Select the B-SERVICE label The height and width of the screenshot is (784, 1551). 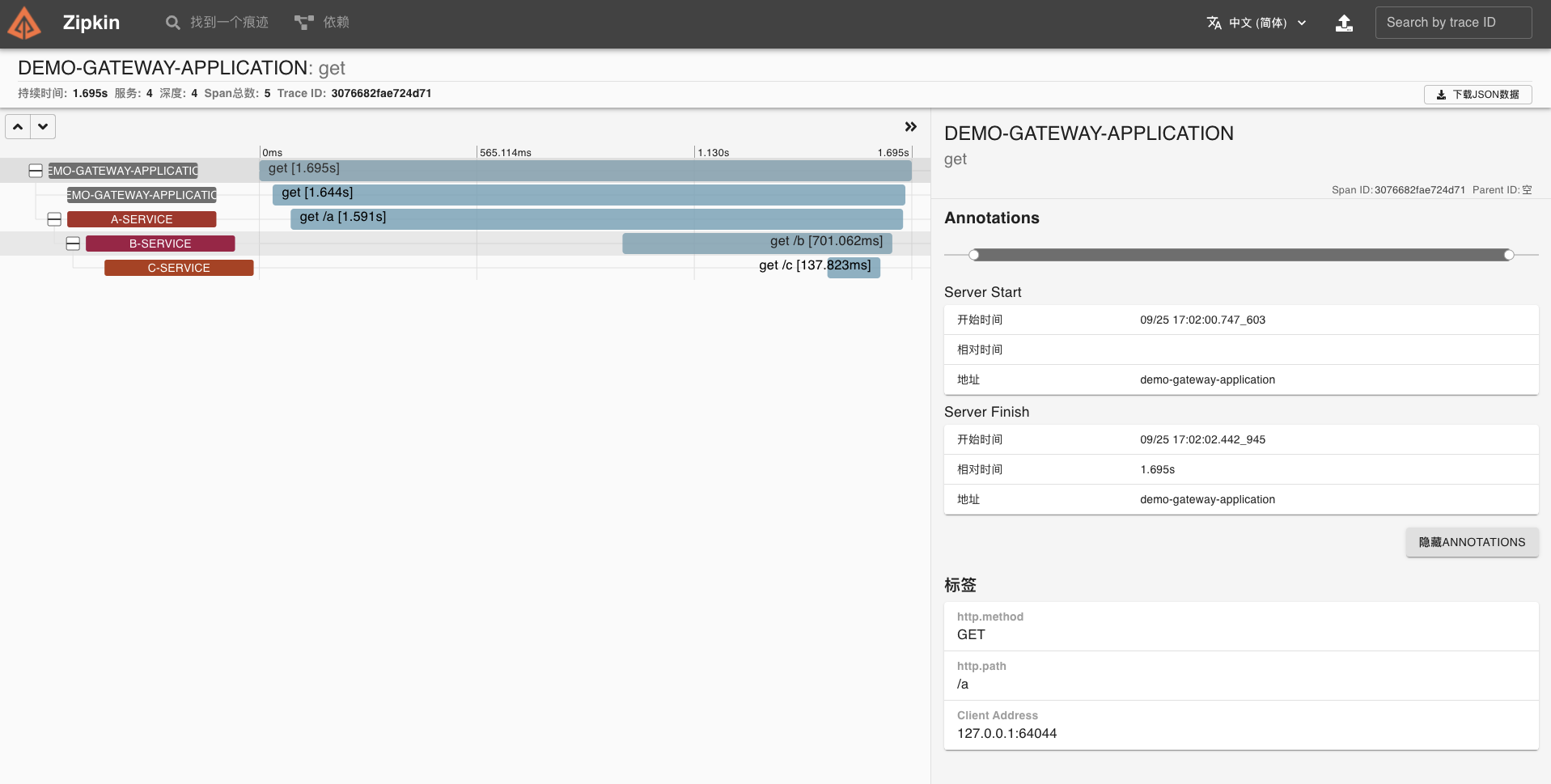point(160,244)
